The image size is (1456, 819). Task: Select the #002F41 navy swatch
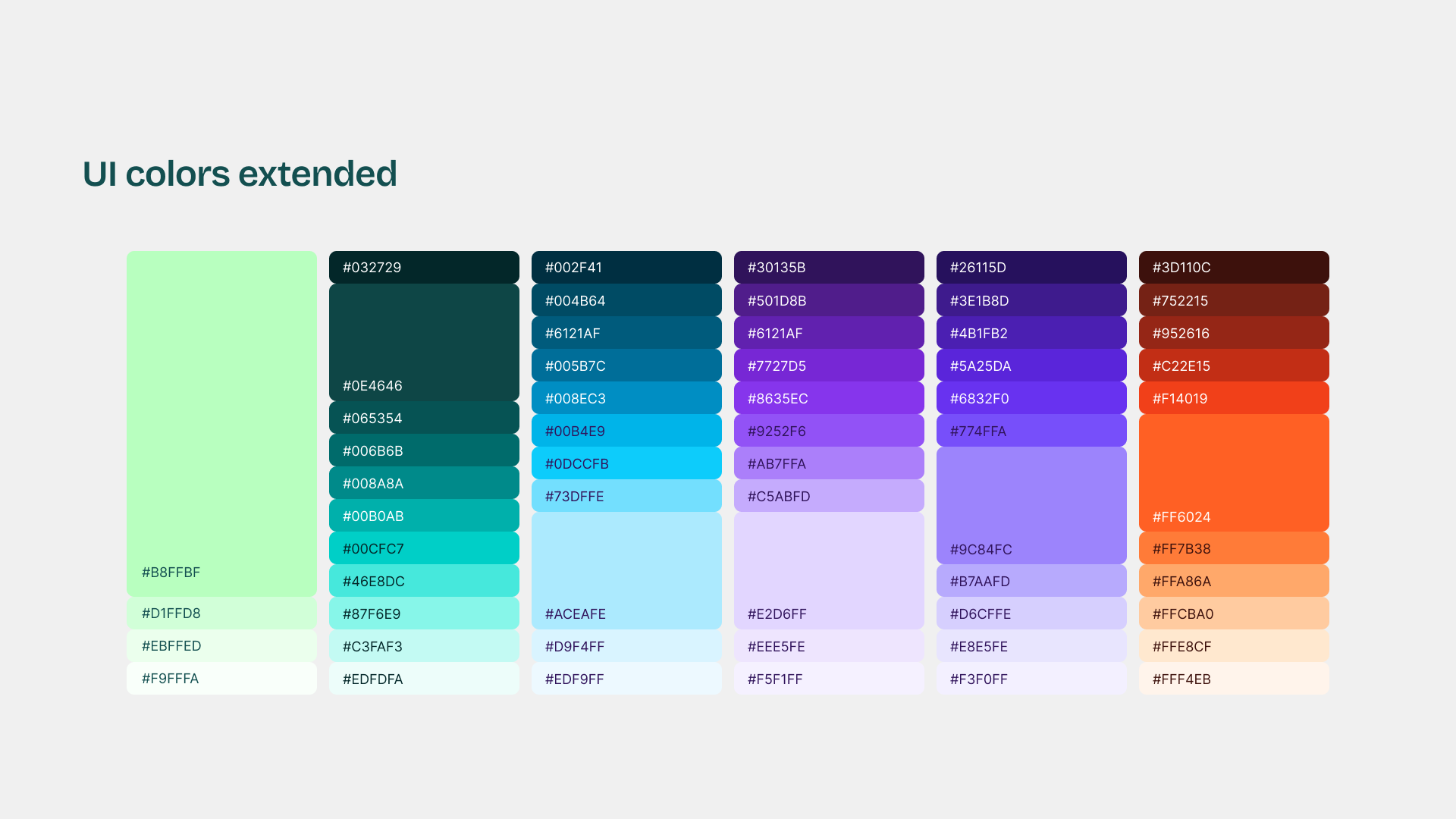626,267
